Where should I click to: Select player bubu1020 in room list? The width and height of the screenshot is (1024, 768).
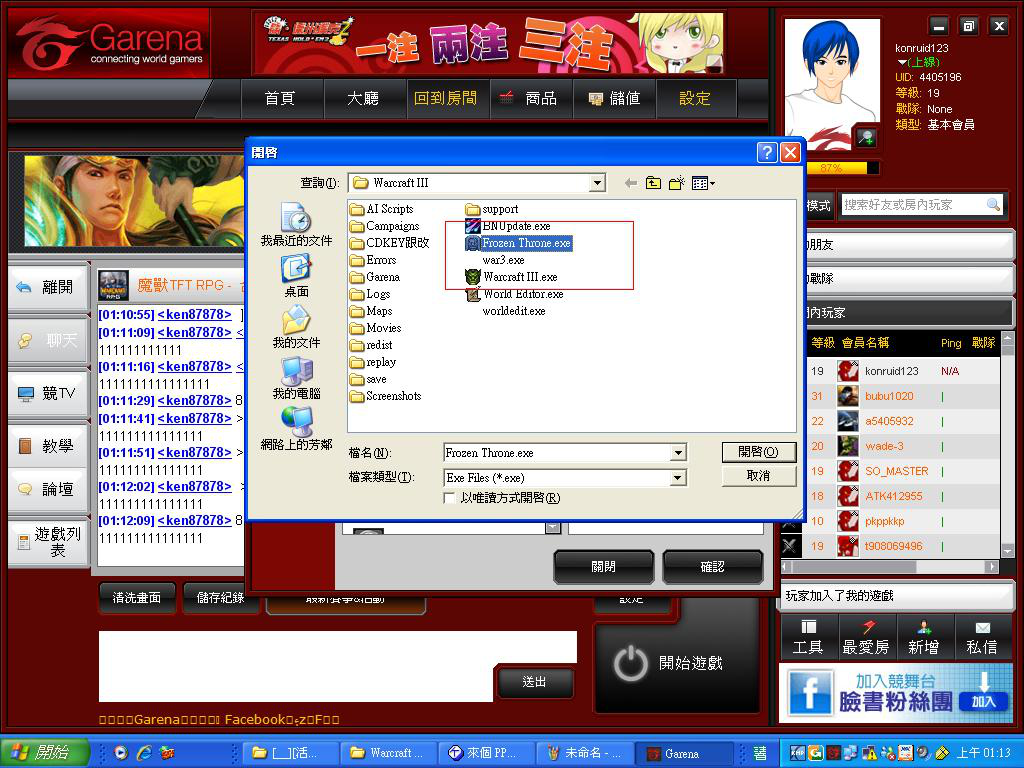(889, 396)
